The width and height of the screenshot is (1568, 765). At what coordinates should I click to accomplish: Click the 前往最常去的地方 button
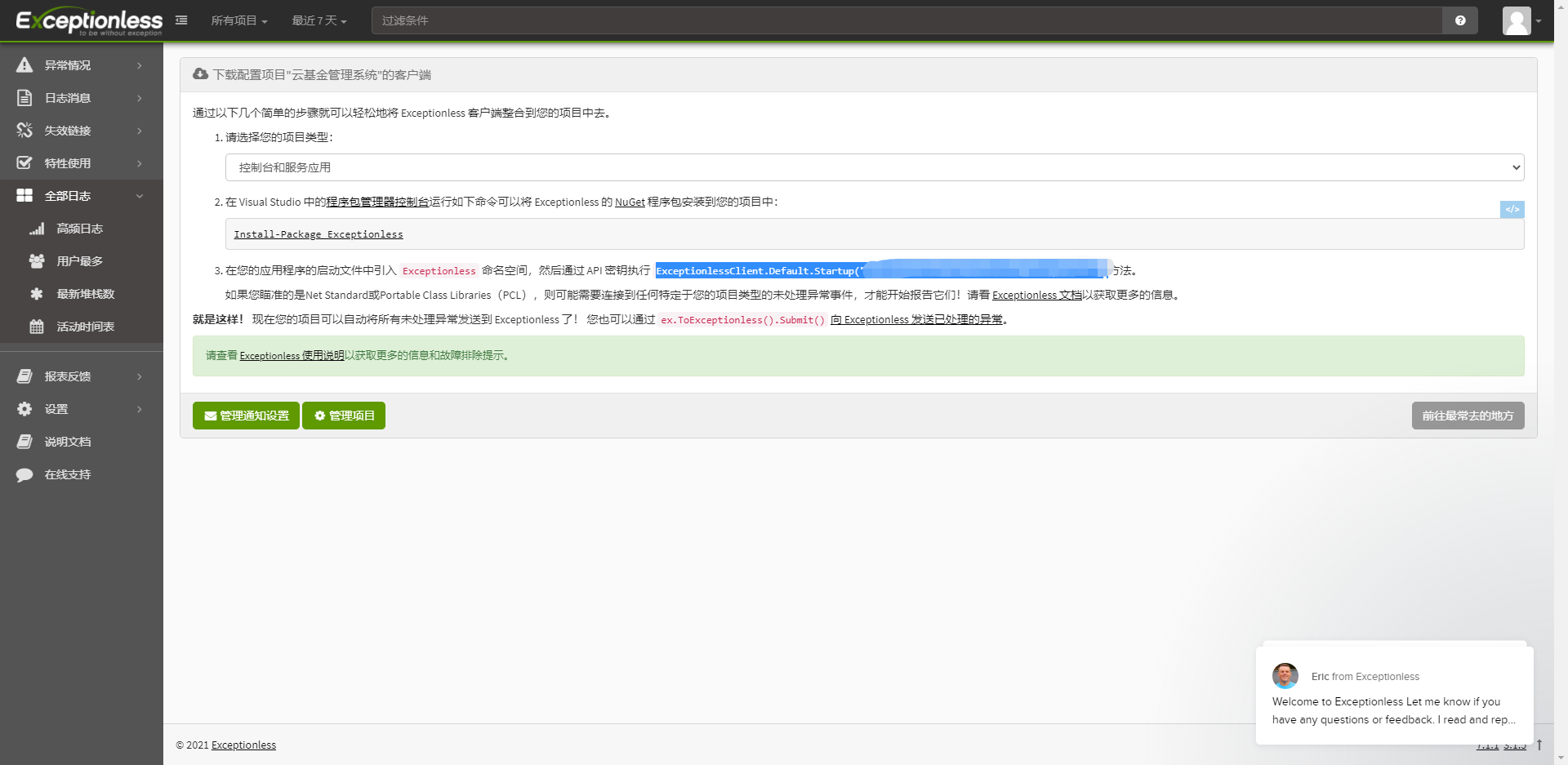1468,416
